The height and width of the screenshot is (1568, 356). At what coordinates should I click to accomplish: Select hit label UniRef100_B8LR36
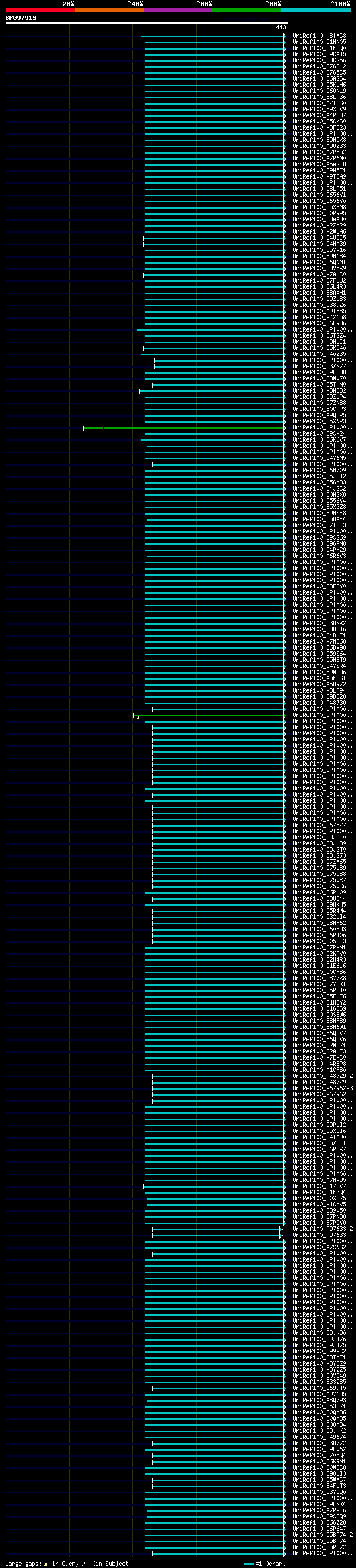point(319,97)
